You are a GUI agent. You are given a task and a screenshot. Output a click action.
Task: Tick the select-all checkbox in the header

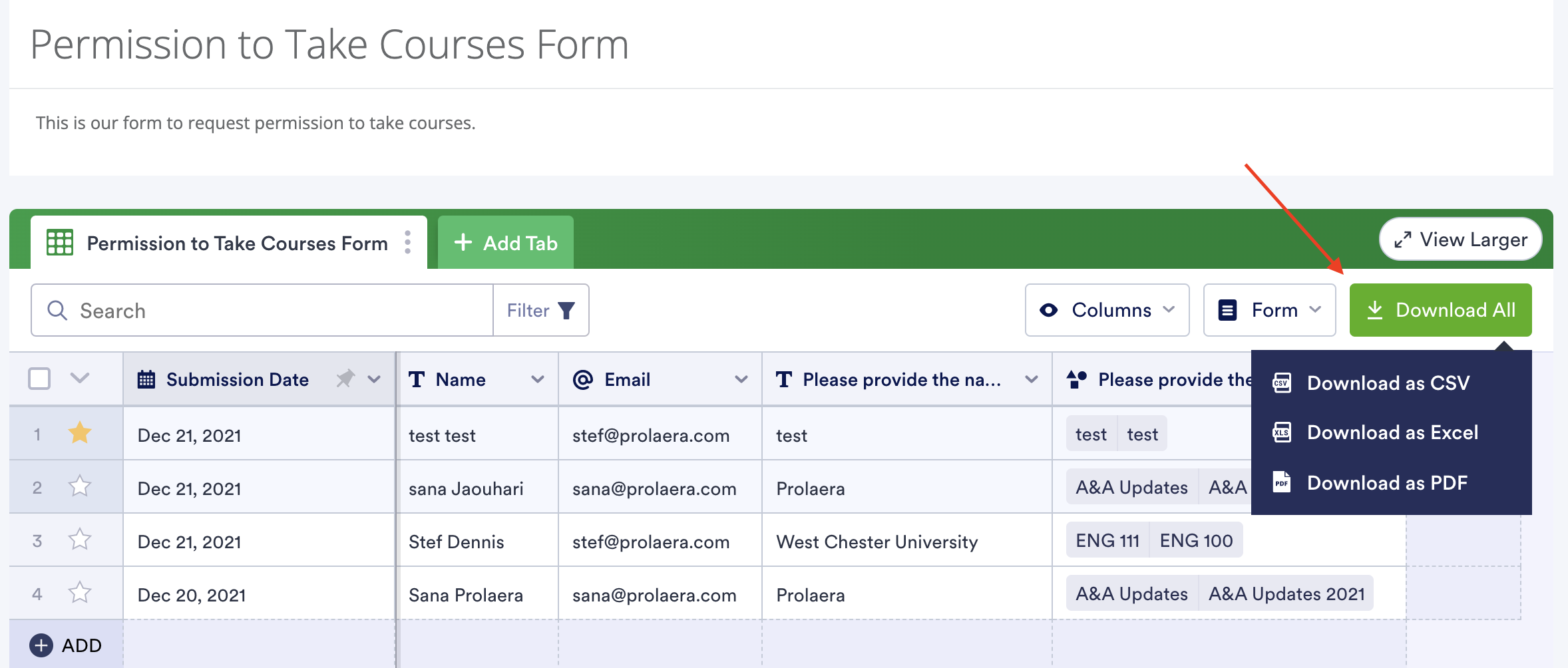pos(39,379)
